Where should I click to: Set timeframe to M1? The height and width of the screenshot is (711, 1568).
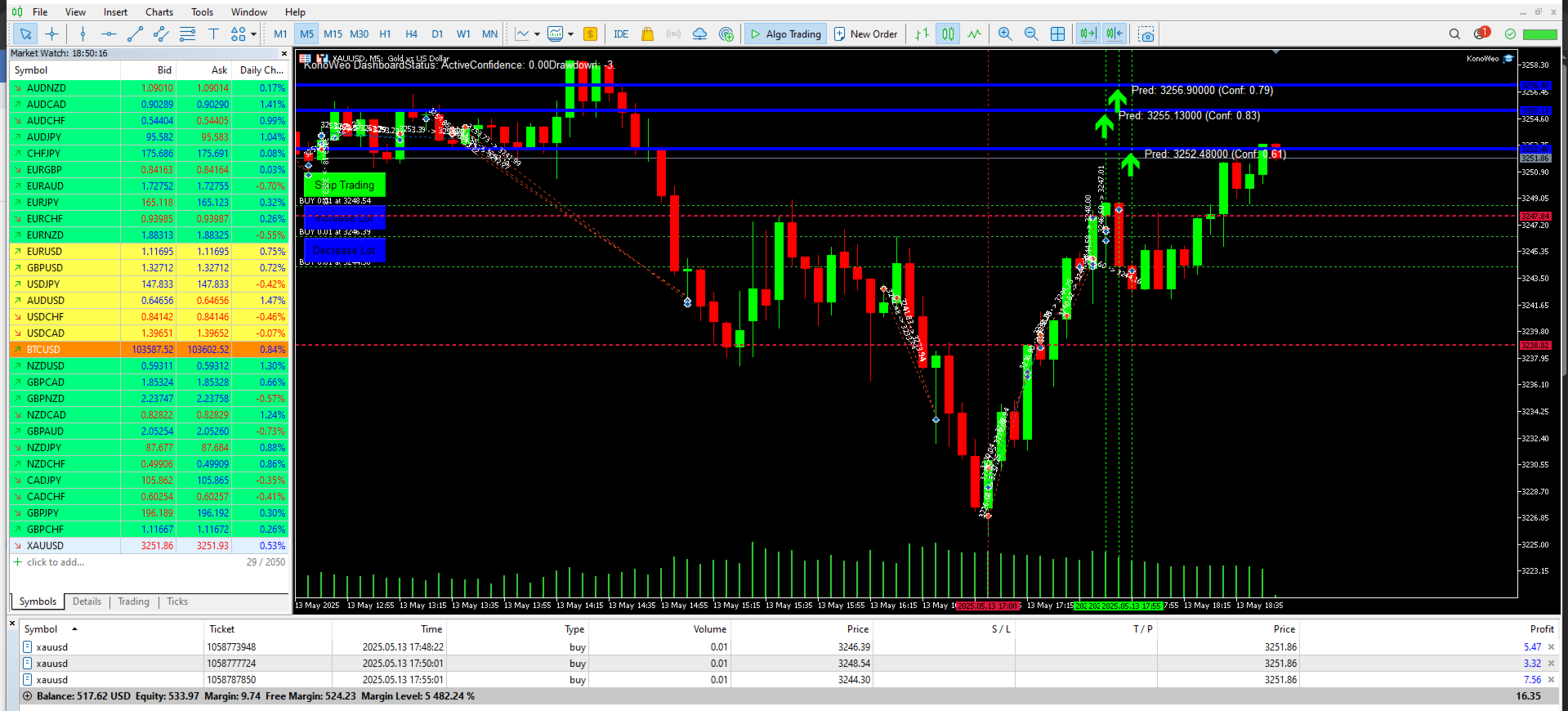tap(280, 34)
